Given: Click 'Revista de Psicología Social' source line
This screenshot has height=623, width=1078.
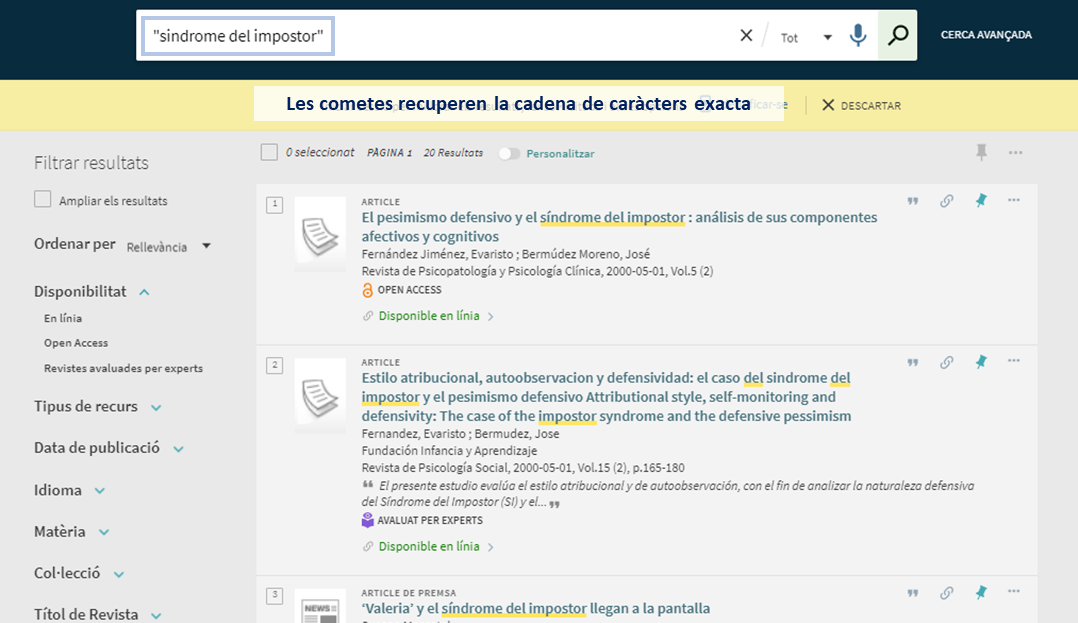Looking at the screenshot, I should (523, 468).
